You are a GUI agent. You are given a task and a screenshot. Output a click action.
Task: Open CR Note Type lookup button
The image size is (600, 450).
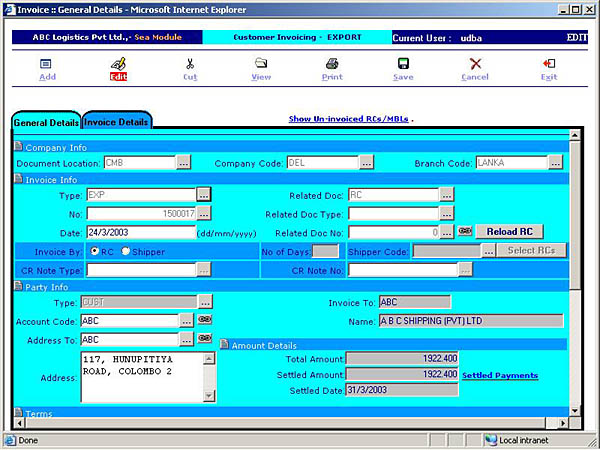point(204,270)
